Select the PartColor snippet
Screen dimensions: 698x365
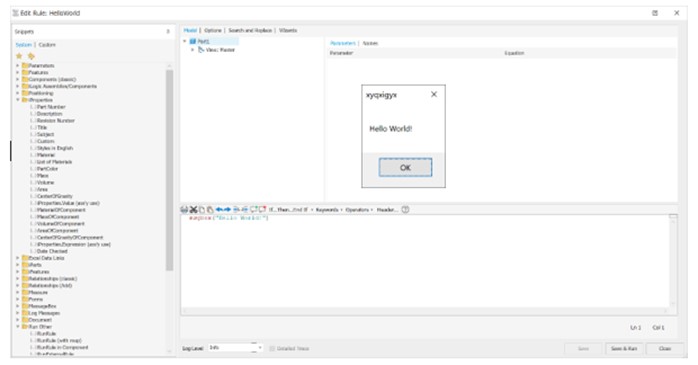point(47,169)
